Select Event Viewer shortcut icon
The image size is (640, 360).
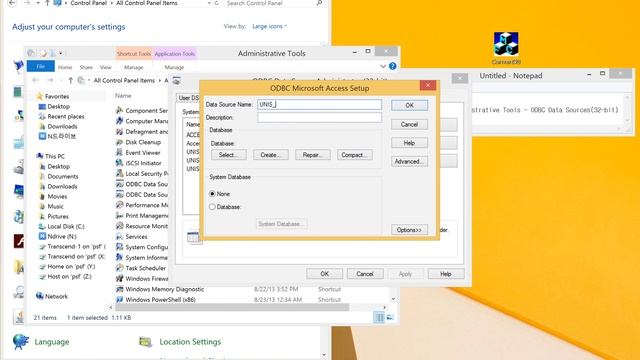pyautogui.click(x=120, y=152)
